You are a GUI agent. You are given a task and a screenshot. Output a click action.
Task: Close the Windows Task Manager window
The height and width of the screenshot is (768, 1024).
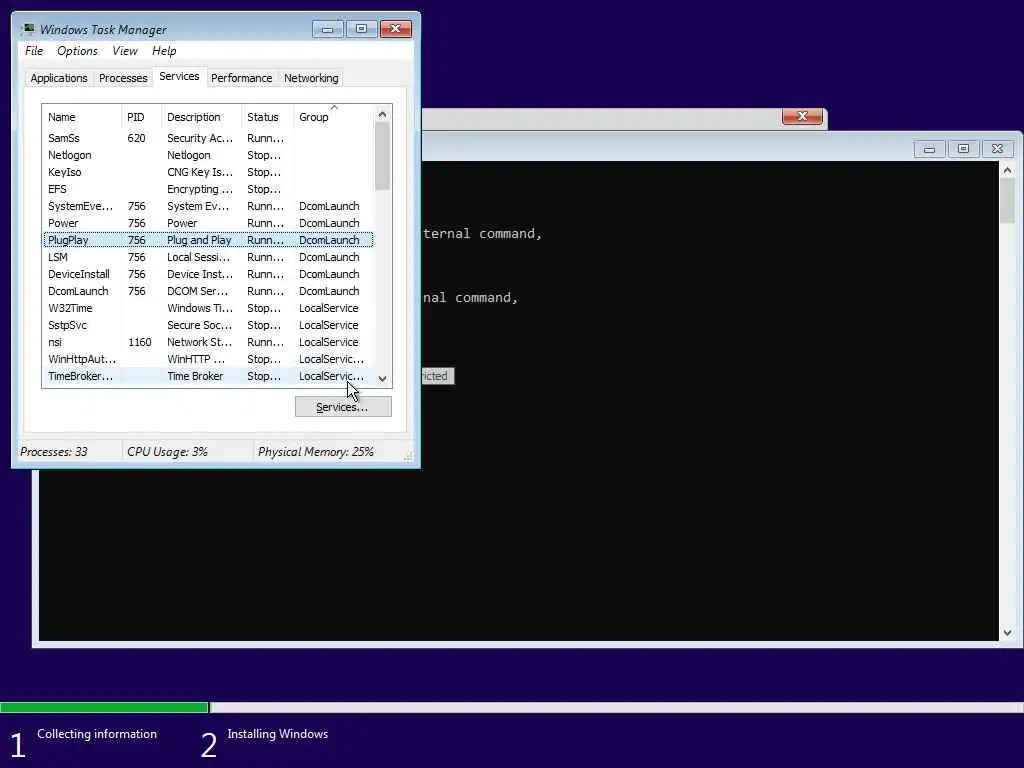[x=395, y=29]
